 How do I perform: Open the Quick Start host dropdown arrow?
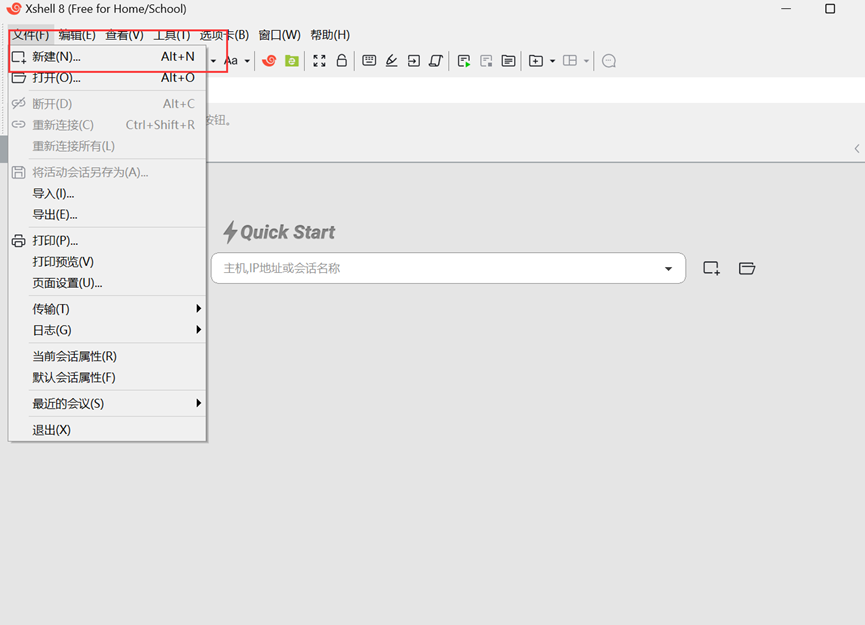668,269
